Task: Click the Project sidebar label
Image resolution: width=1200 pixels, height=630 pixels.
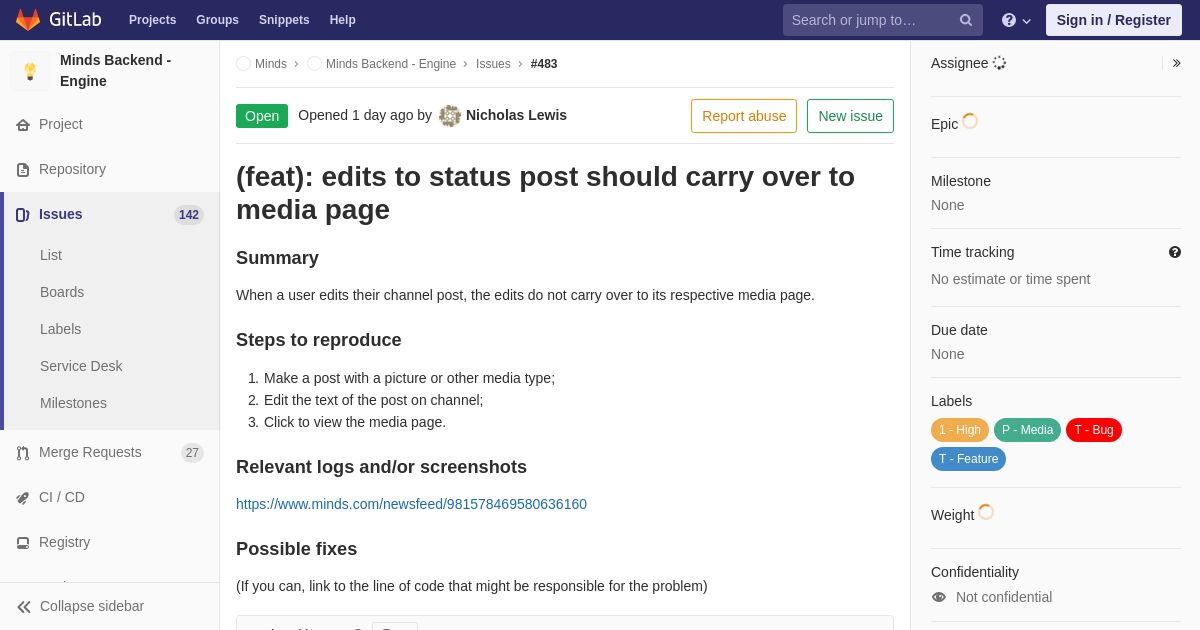Action: click(x=61, y=124)
